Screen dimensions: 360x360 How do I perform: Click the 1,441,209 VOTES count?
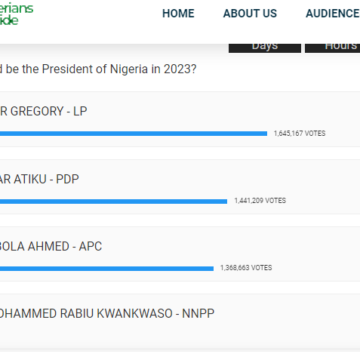(260, 201)
